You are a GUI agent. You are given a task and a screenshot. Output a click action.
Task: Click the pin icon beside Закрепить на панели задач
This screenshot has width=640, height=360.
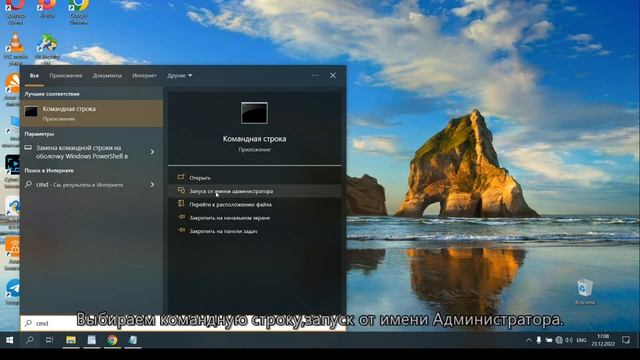pyautogui.click(x=181, y=231)
